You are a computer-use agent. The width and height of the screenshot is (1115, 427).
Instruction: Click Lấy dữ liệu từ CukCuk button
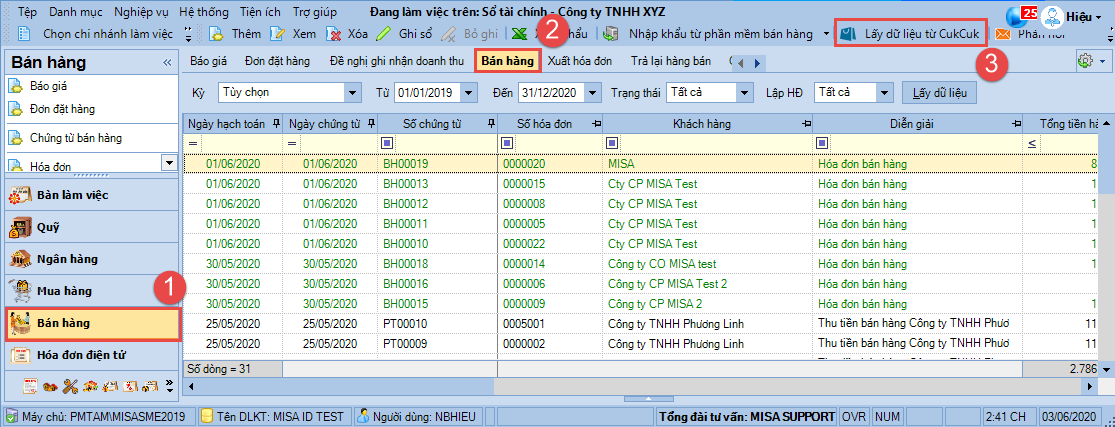[x=911, y=33]
